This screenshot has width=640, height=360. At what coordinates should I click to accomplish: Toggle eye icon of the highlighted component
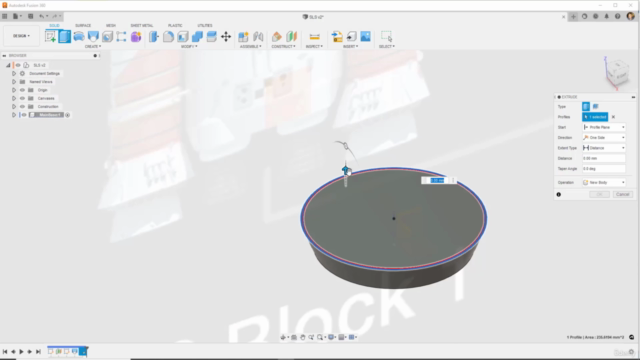pos(24,115)
